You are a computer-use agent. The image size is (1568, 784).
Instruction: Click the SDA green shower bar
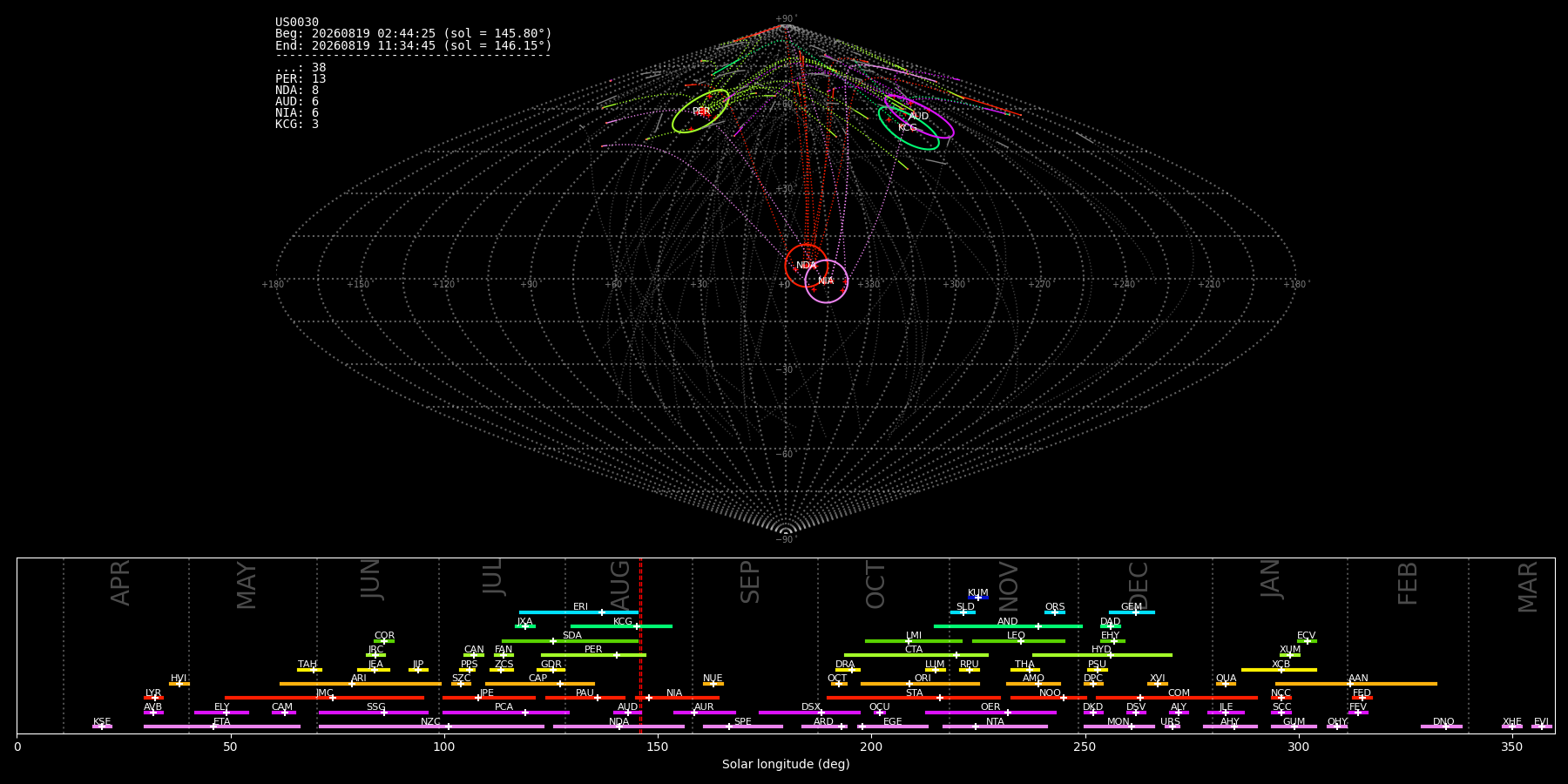point(571,641)
